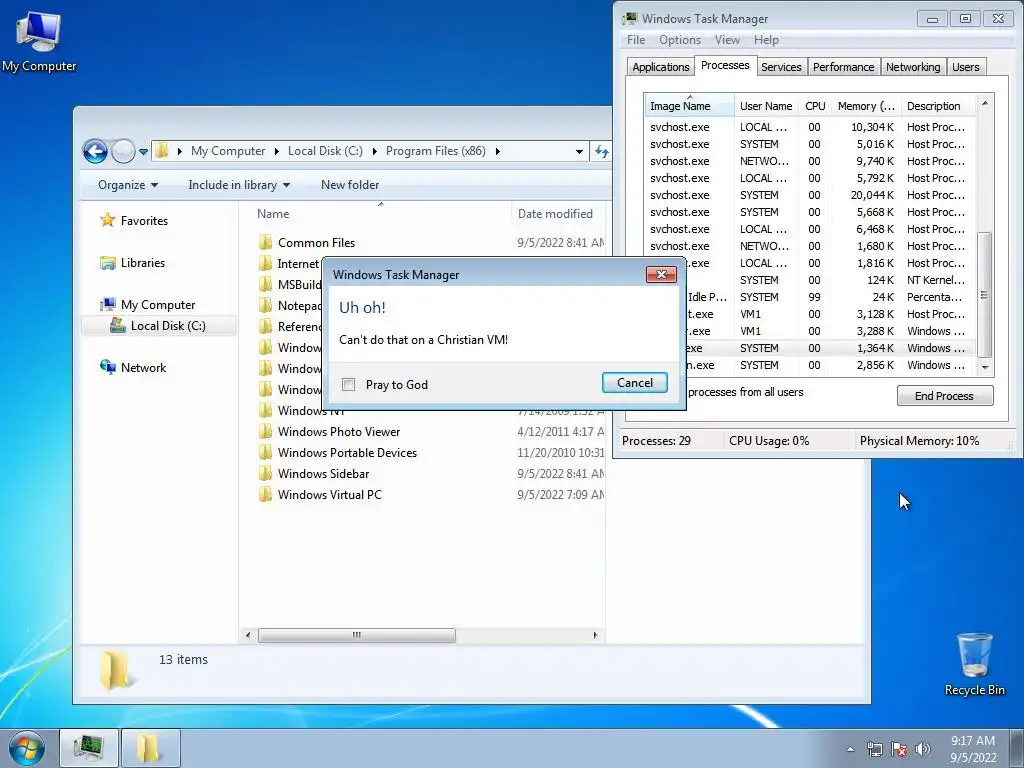Show hidden tray icons arrow
This screenshot has width=1024, height=768.
tap(850, 749)
